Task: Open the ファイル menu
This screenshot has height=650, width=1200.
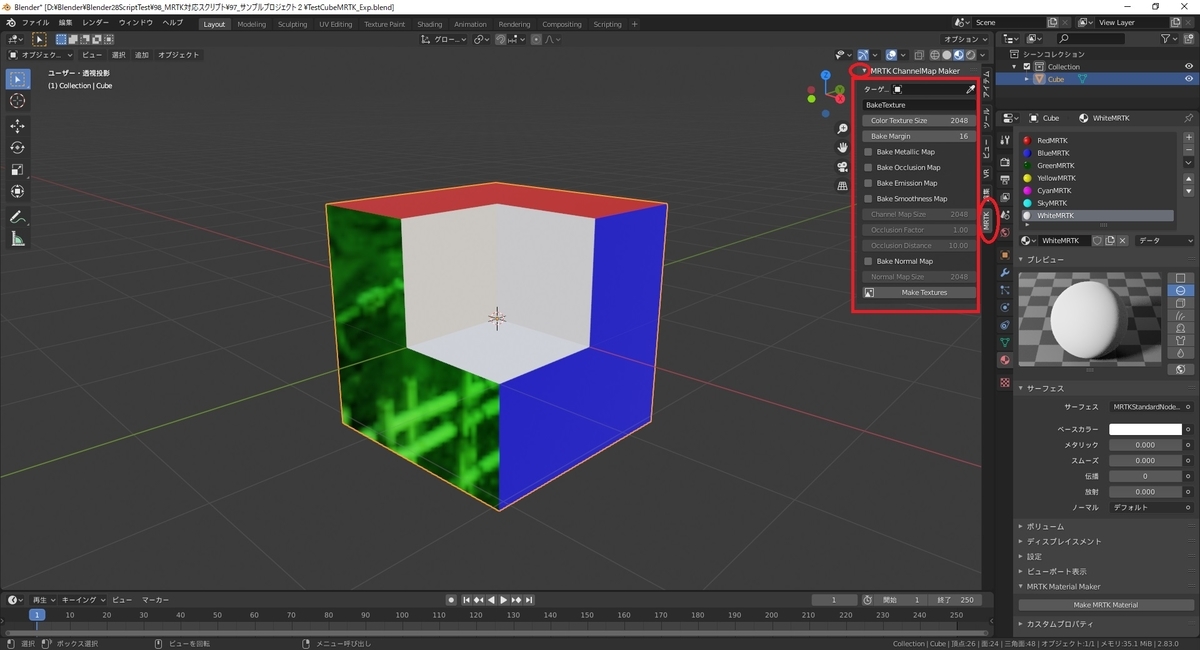Action: coord(35,22)
